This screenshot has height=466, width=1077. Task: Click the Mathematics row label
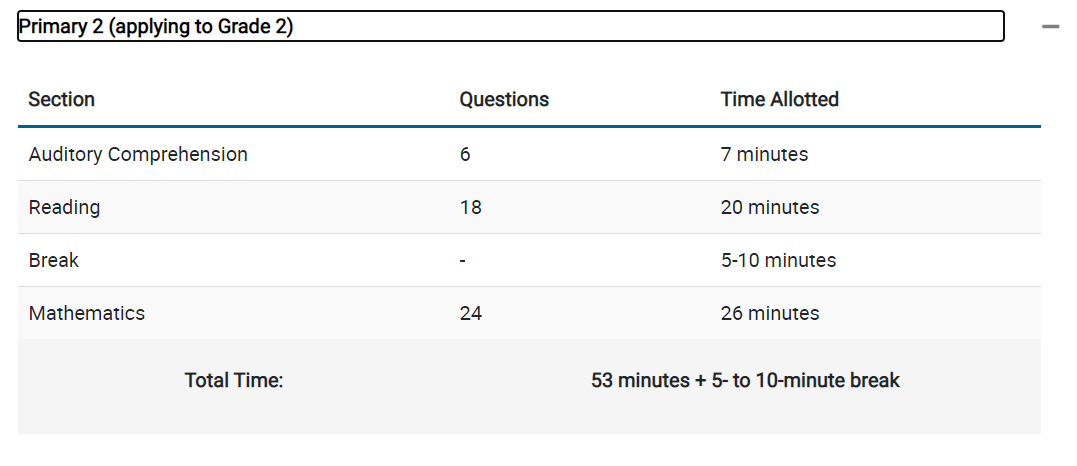click(x=87, y=313)
